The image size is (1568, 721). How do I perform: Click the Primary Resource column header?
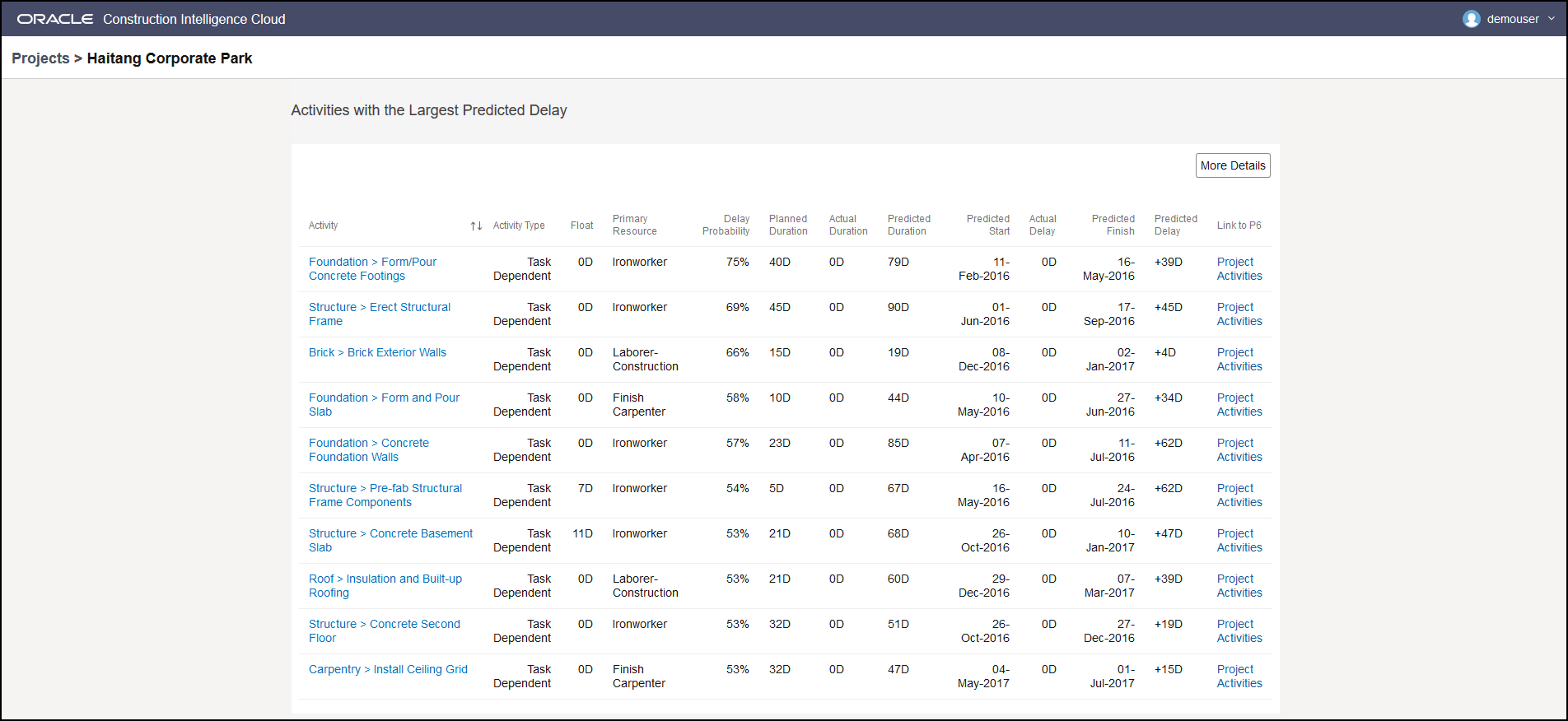(x=635, y=225)
